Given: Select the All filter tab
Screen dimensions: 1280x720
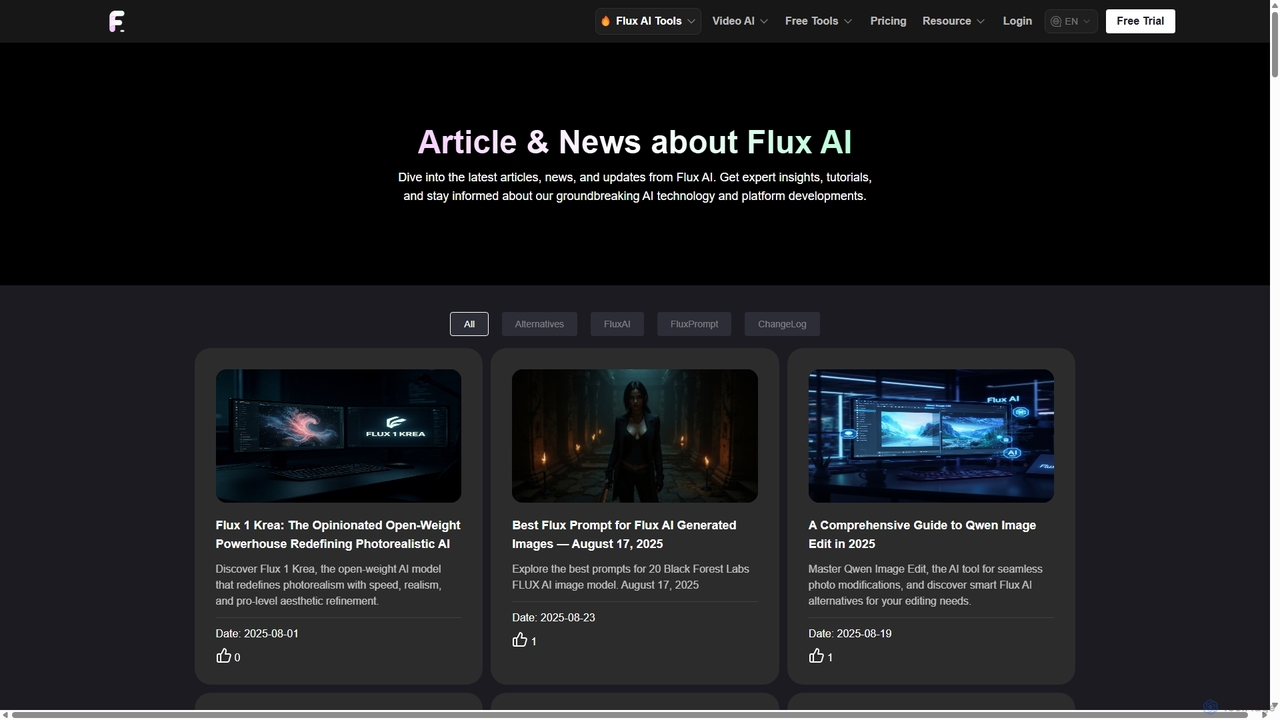Looking at the screenshot, I should pyautogui.click(x=469, y=324).
